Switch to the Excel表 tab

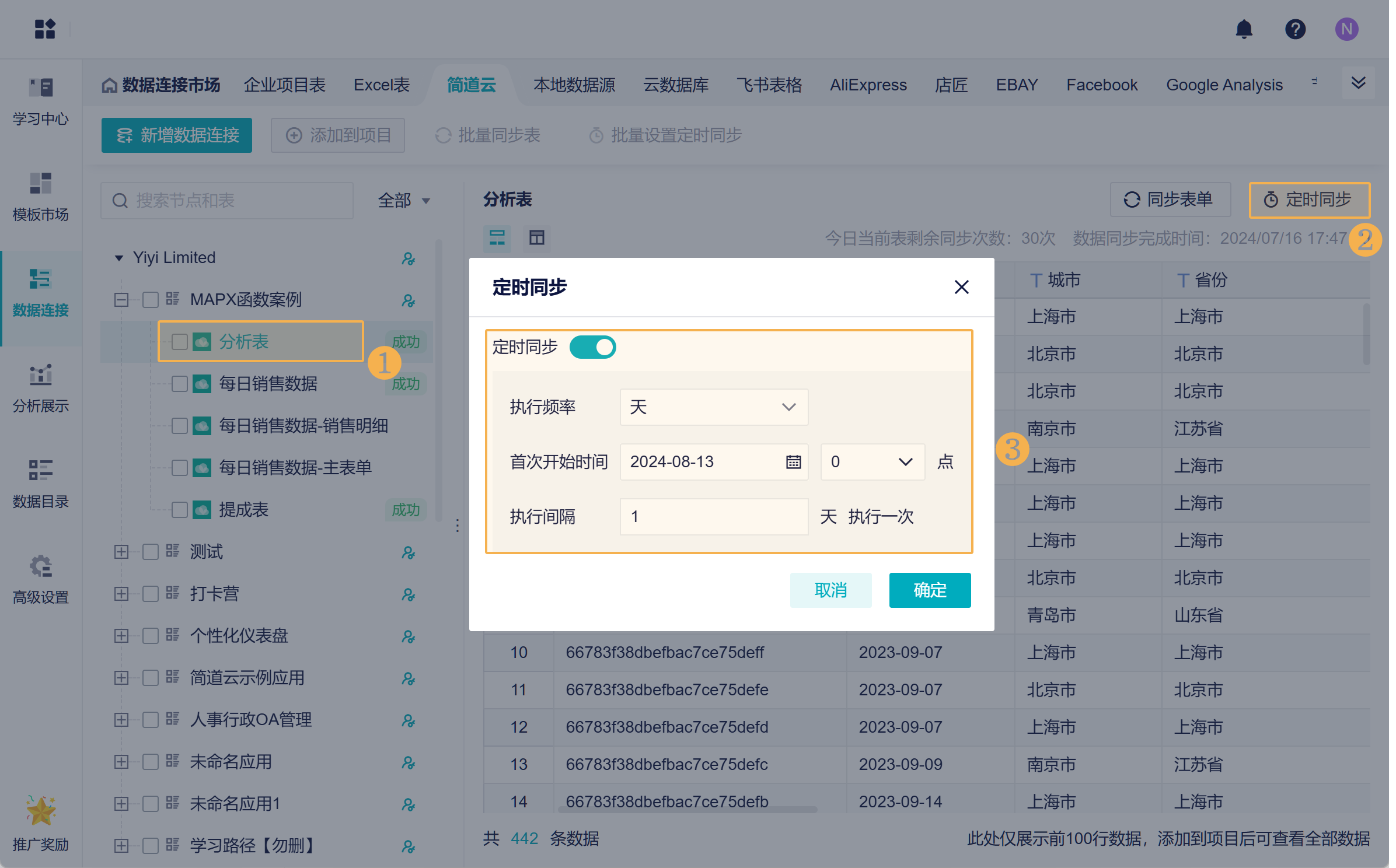(x=382, y=85)
